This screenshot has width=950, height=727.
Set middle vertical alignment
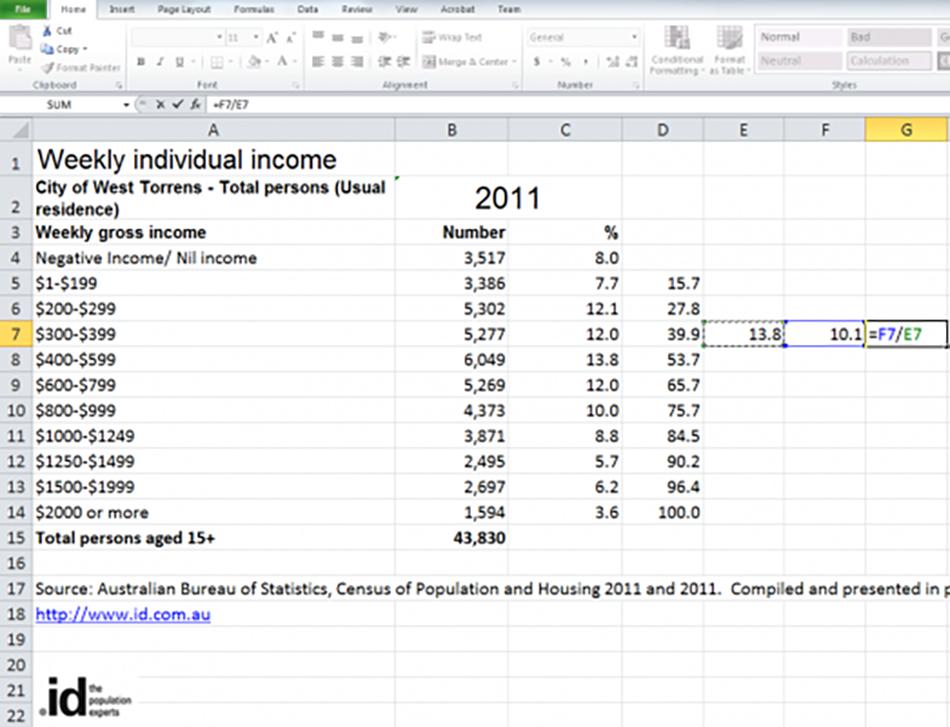[x=338, y=38]
